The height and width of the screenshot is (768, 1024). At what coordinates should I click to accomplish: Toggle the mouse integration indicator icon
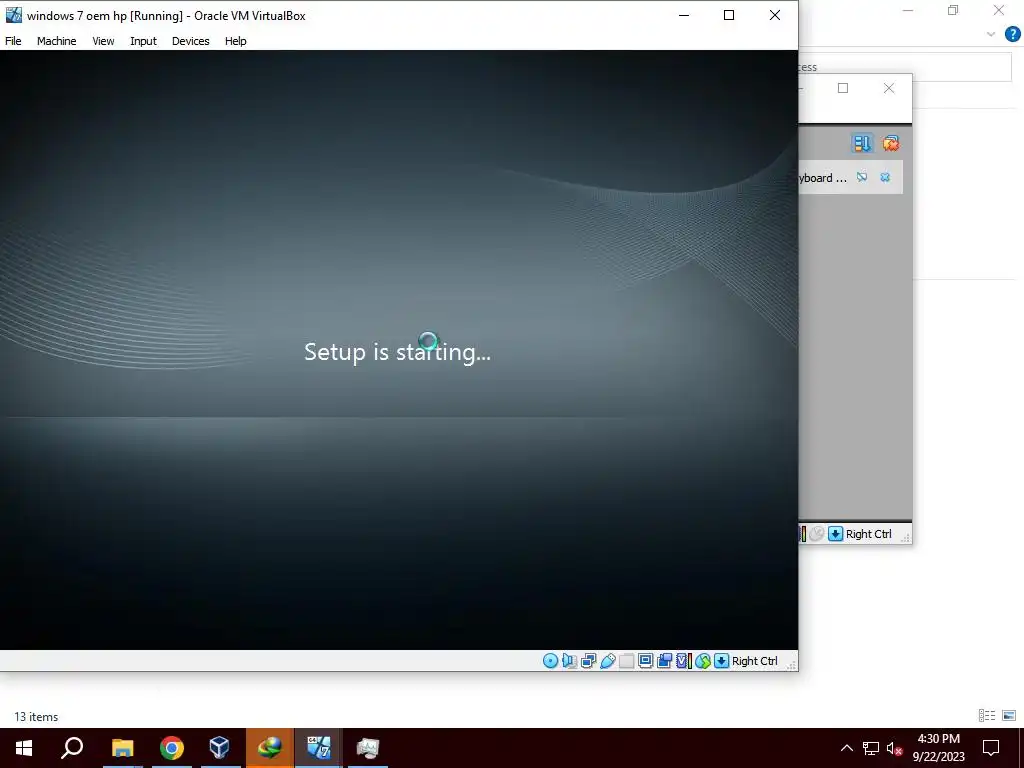703,661
